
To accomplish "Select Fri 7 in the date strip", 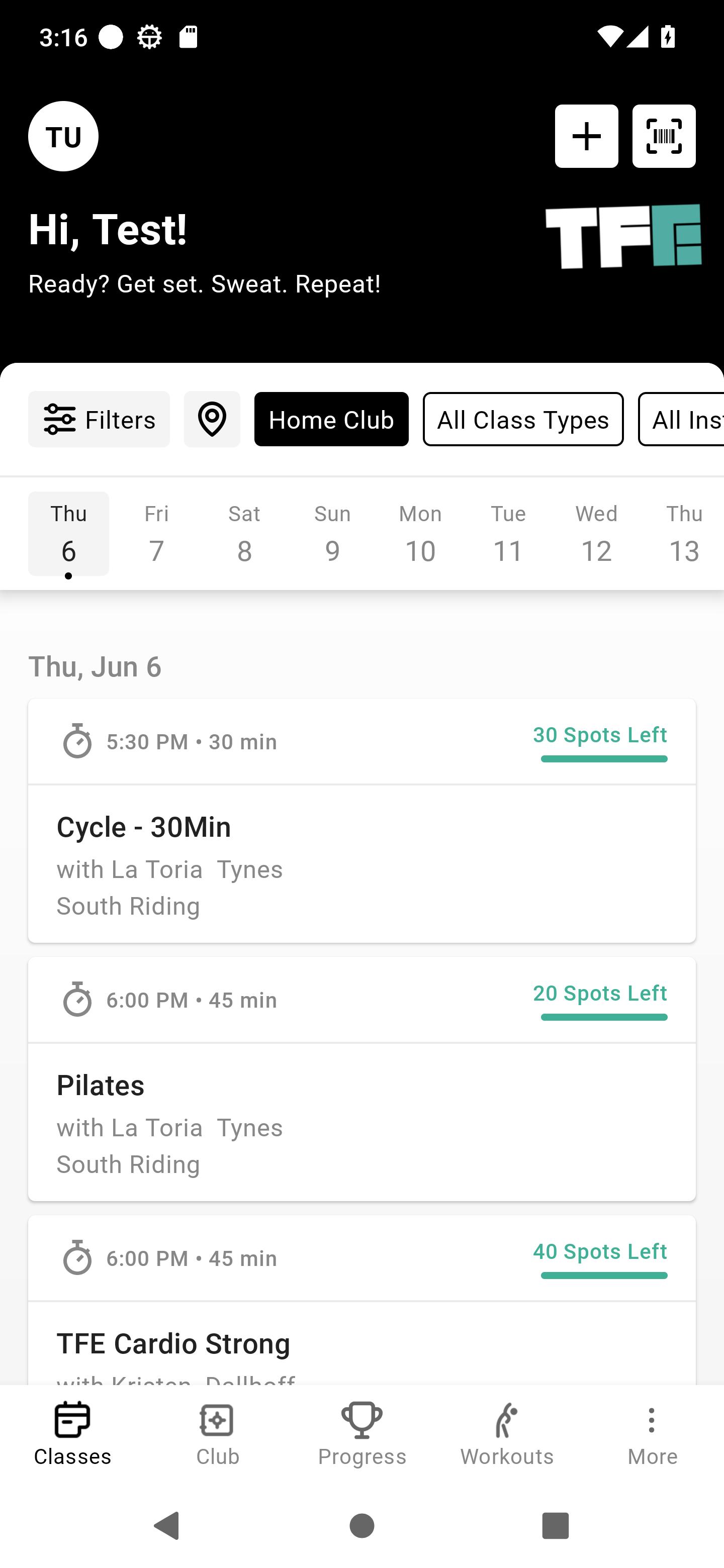I will pyautogui.click(x=156, y=533).
